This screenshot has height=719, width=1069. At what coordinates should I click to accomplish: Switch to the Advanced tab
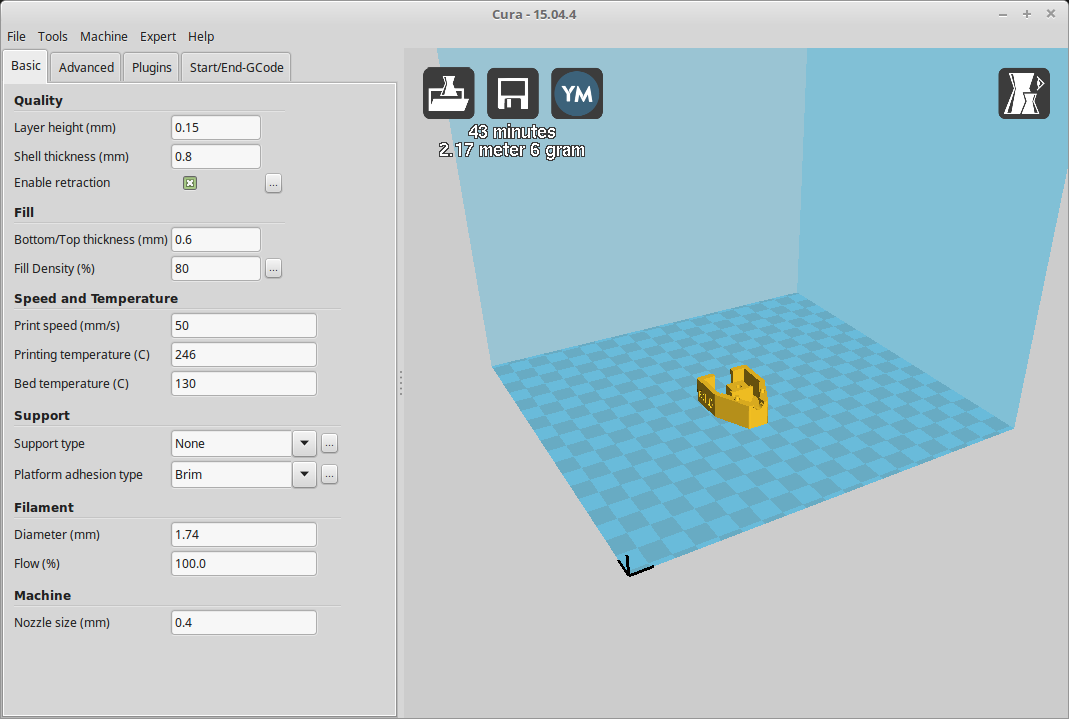tap(86, 67)
